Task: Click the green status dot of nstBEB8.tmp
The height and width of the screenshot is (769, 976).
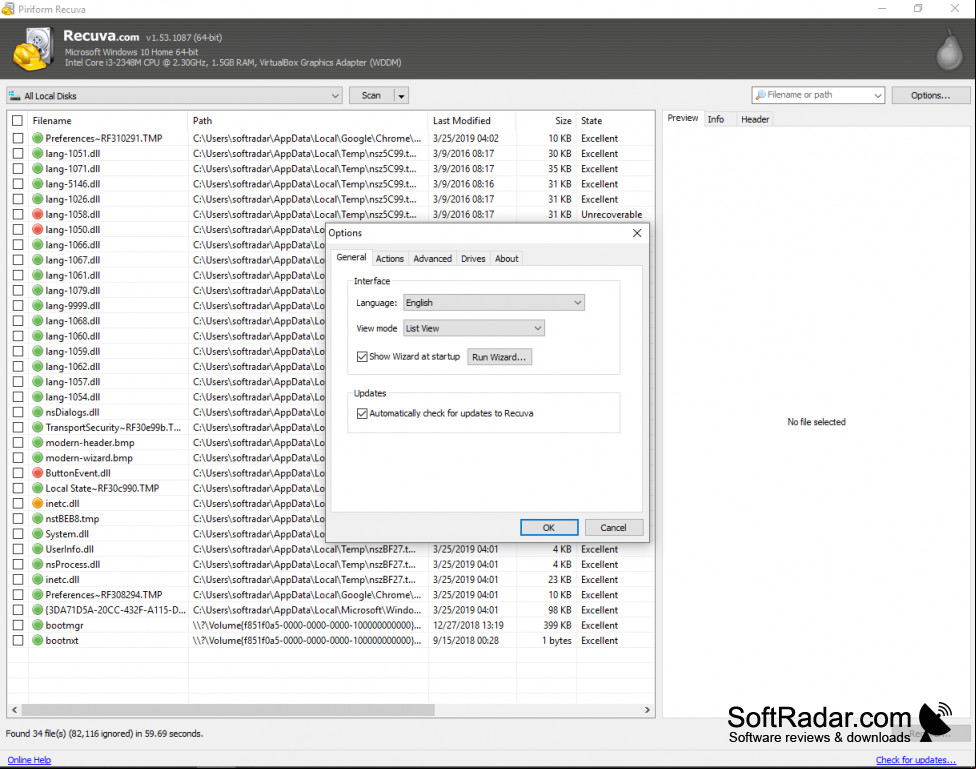Action: pos(37,519)
